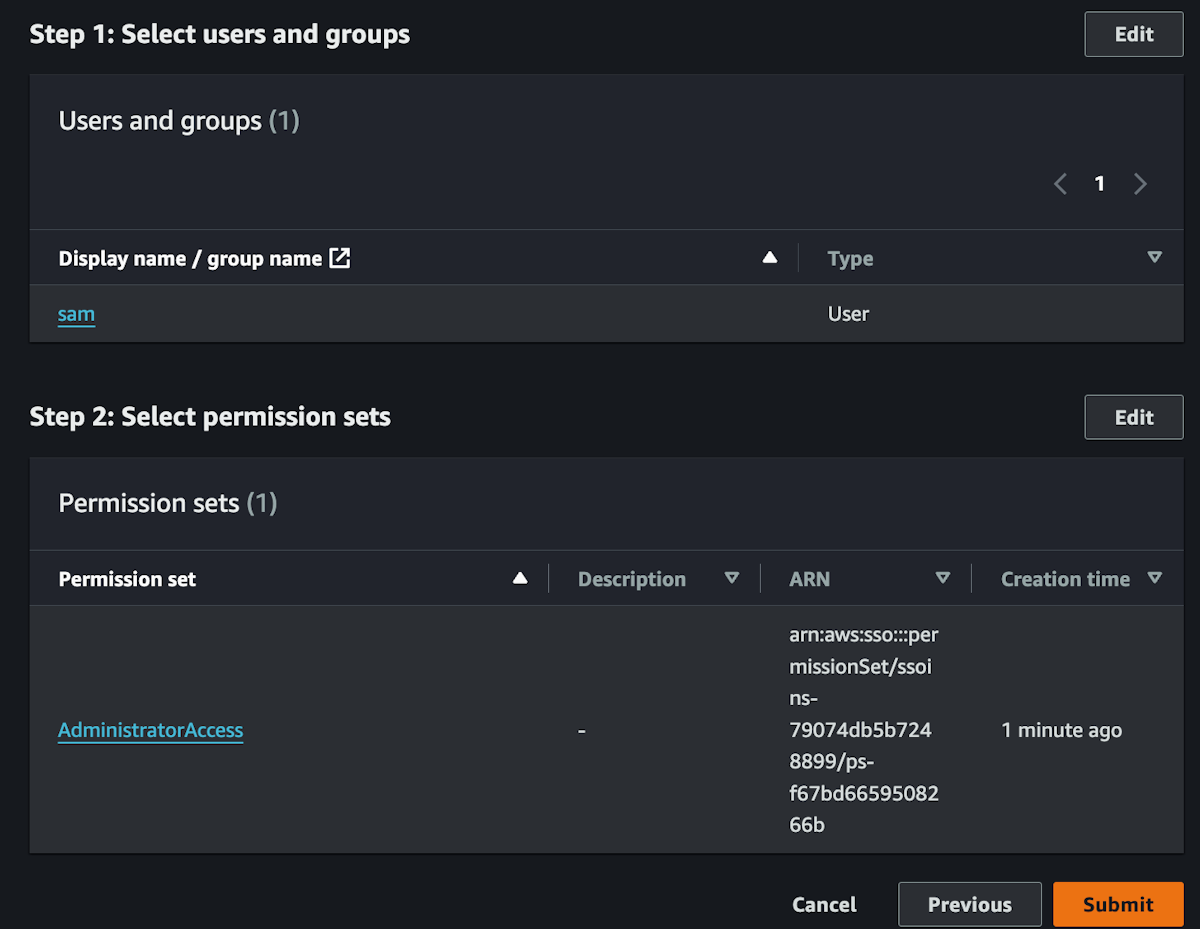The width and height of the screenshot is (1200, 929).
Task: Sort ascending by Display name column arrow
Action: [770, 258]
